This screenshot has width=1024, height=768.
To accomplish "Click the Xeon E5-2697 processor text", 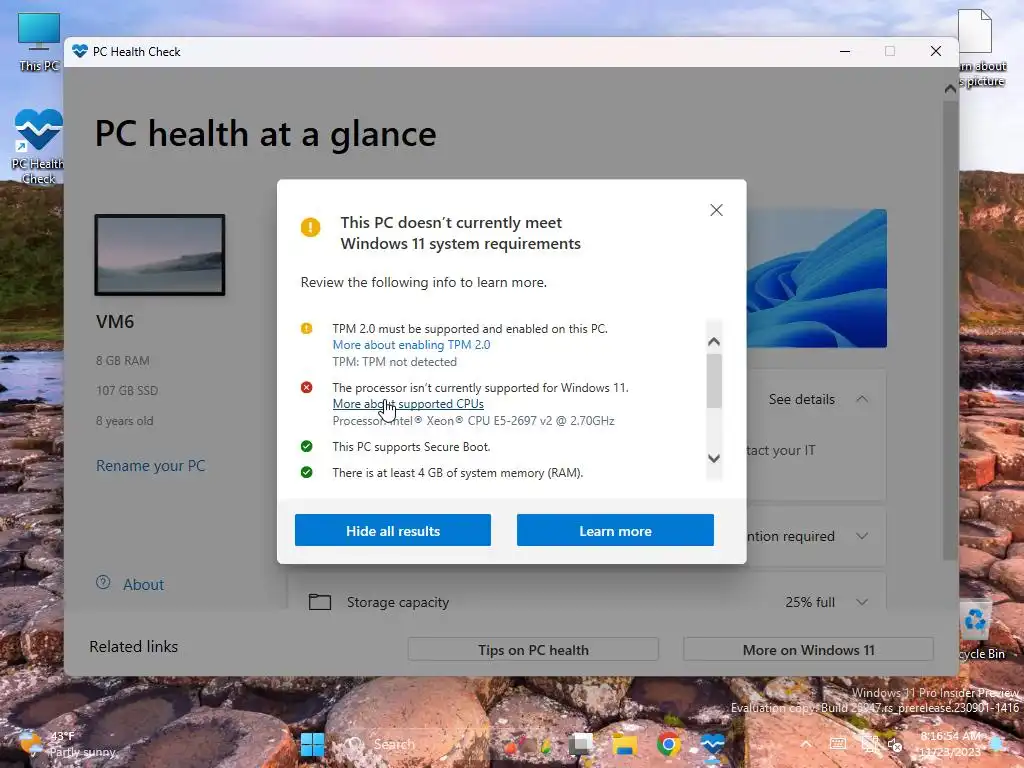I will pos(473,421).
